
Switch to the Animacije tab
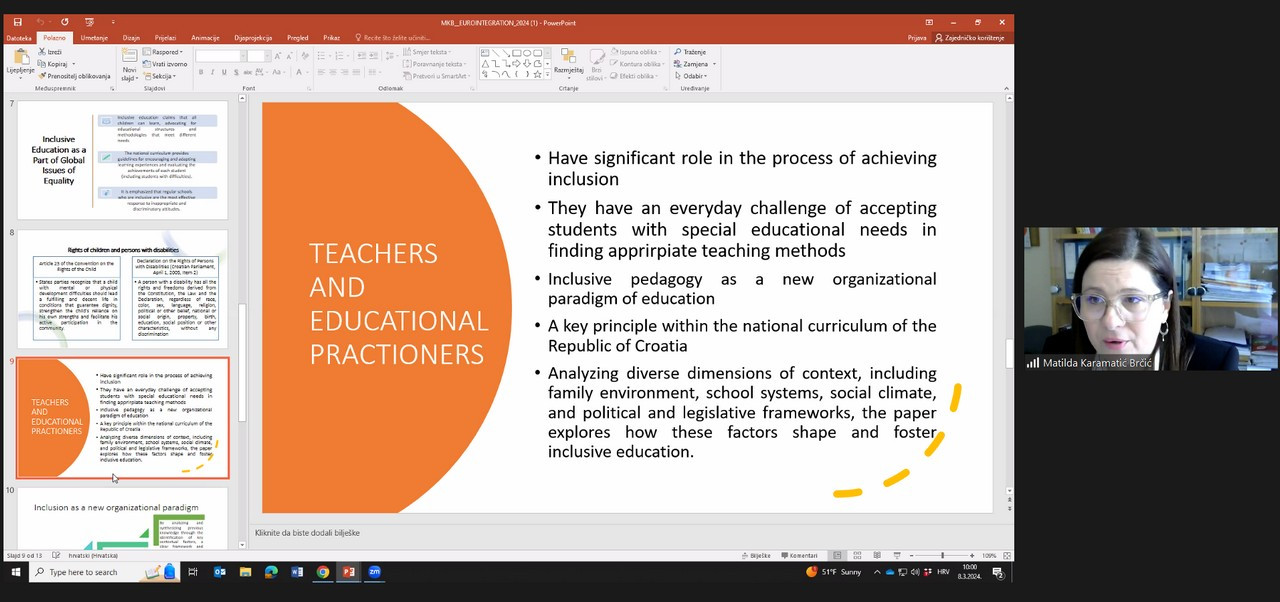(x=205, y=38)
